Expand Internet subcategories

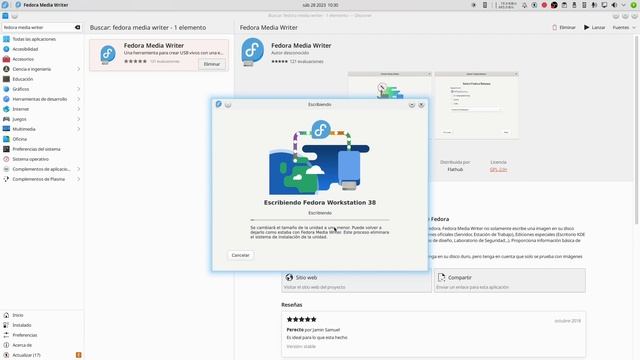(78, 109)
